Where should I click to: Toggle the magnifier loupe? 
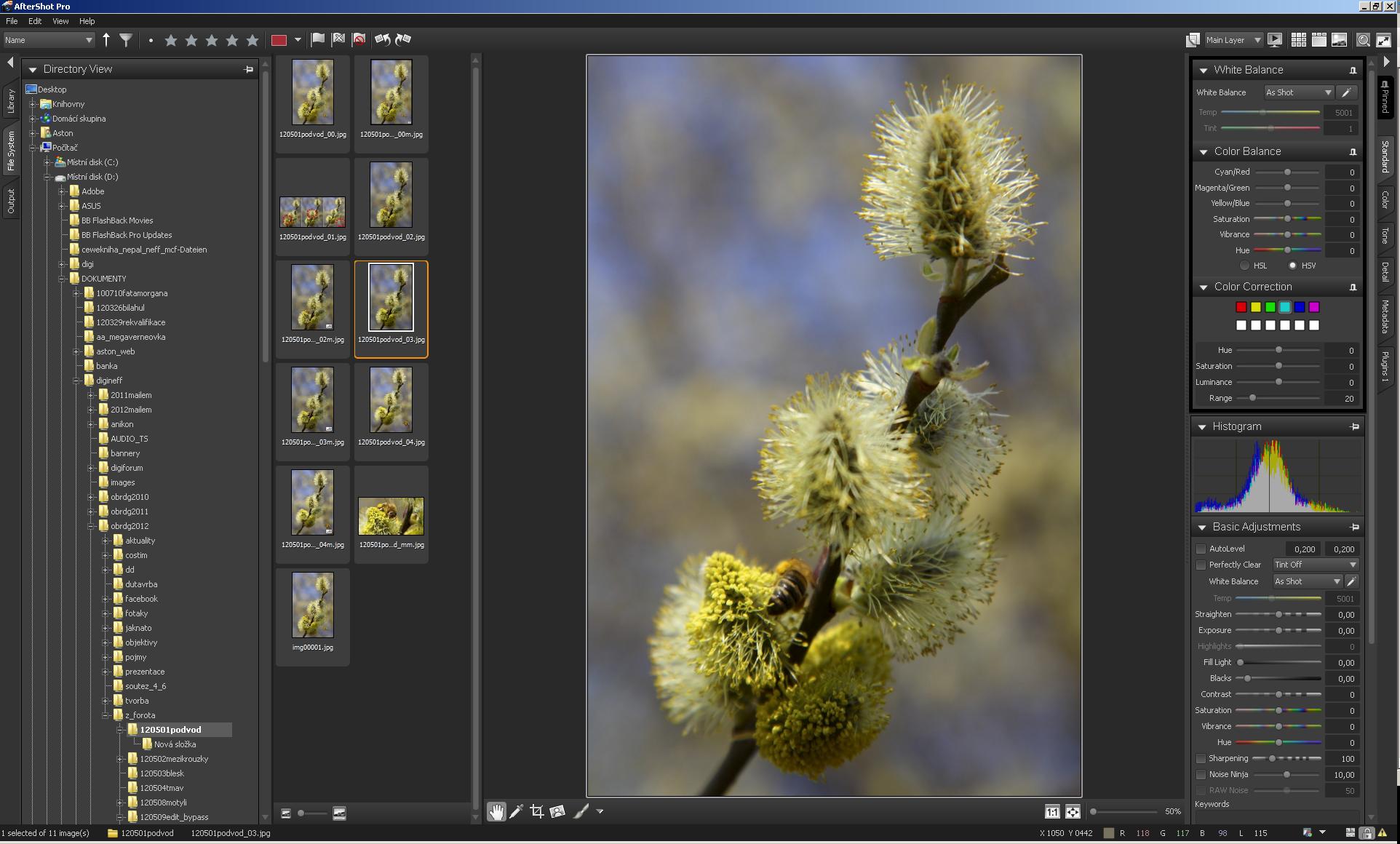click(x=1363, y=40)
